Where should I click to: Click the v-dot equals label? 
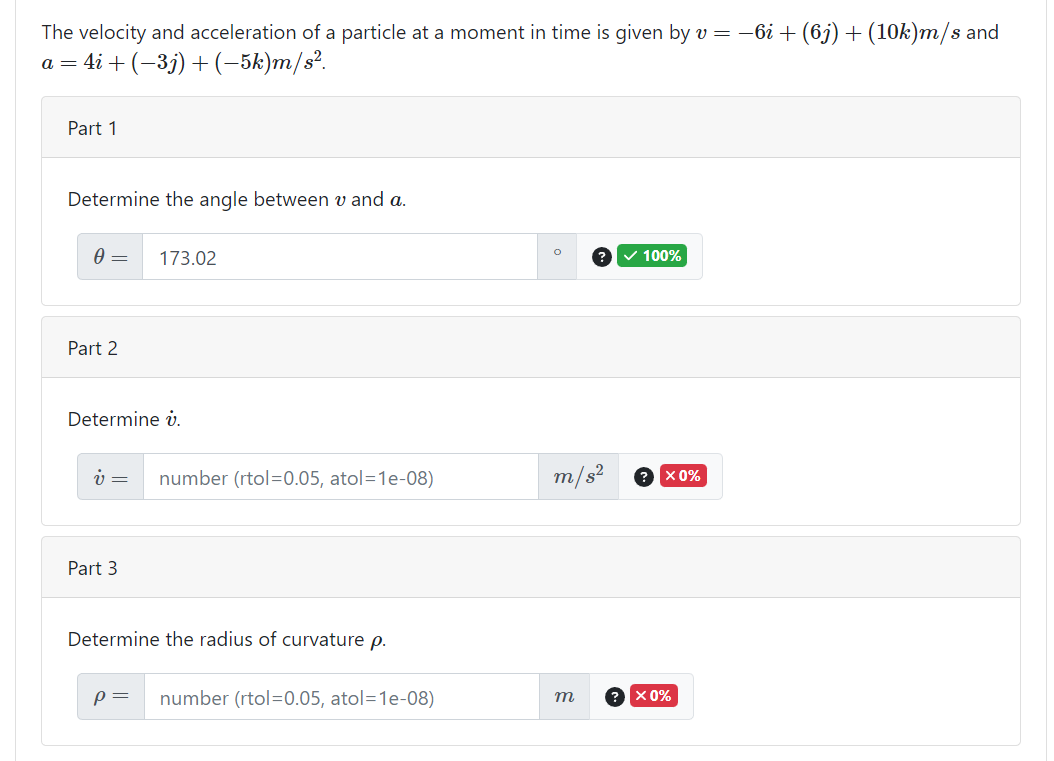click(110, 476)
